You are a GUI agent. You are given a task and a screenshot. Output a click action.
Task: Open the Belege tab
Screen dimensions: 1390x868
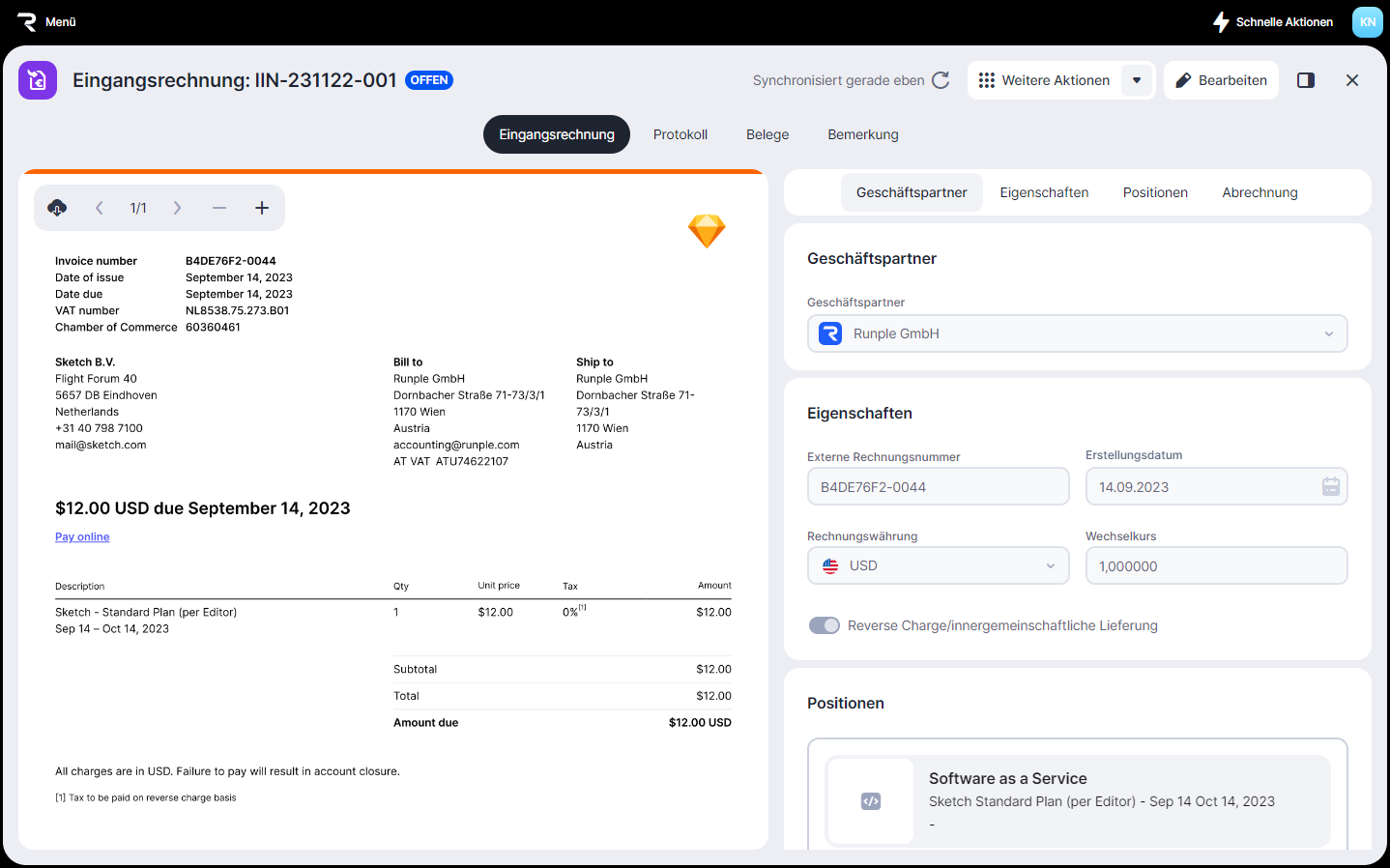pyautogui.click(x=767, y=134)
